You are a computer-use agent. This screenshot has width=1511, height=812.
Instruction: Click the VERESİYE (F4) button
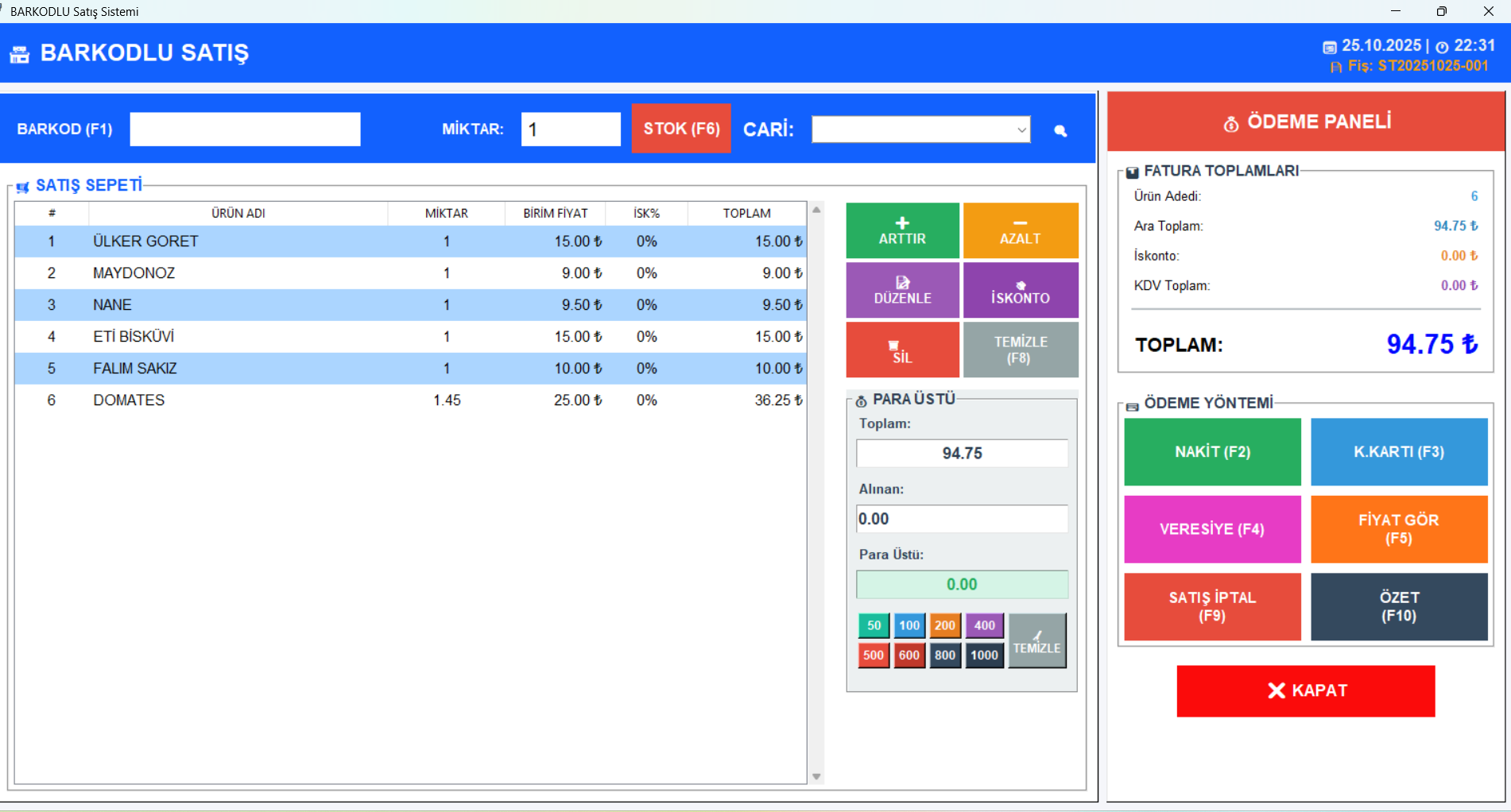pyautogui.click(x=1212, y=529)
